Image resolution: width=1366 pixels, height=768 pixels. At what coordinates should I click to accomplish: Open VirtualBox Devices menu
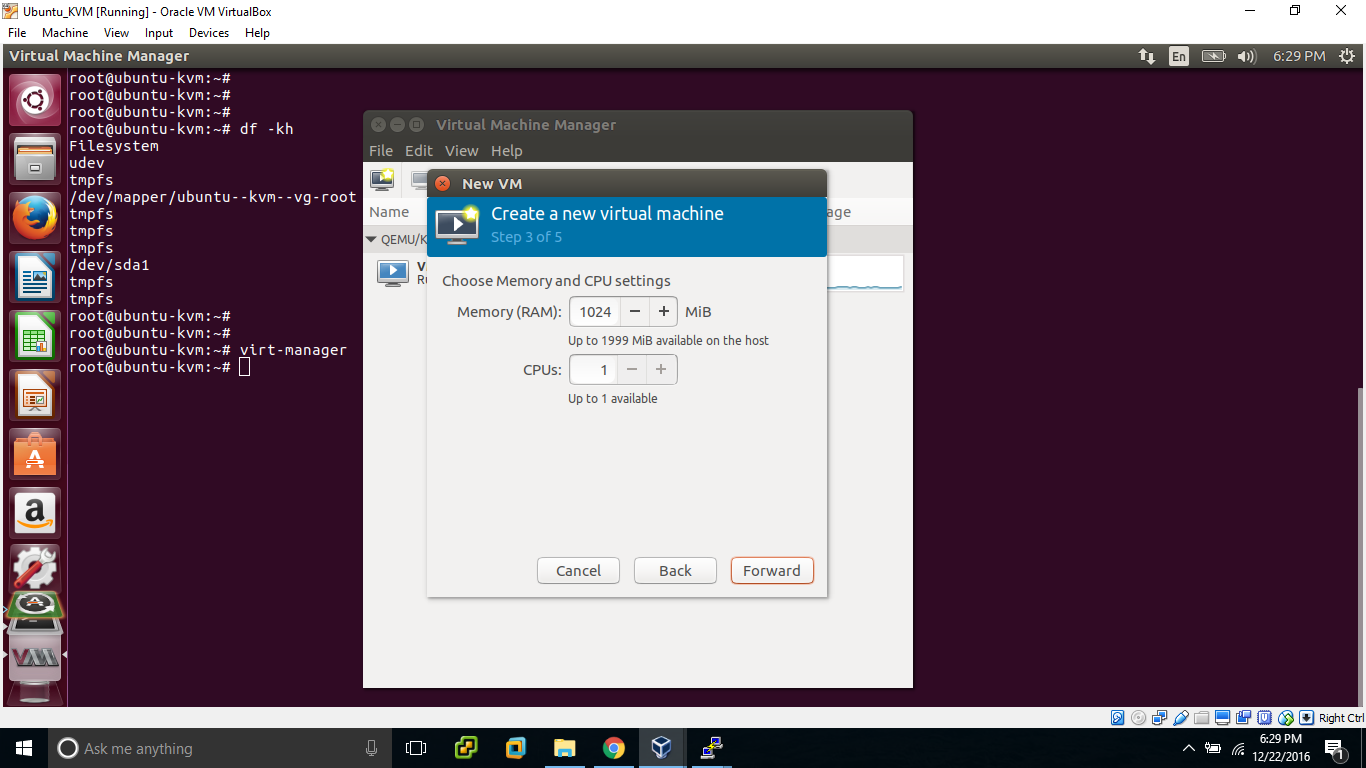click(x=208, y=33)
